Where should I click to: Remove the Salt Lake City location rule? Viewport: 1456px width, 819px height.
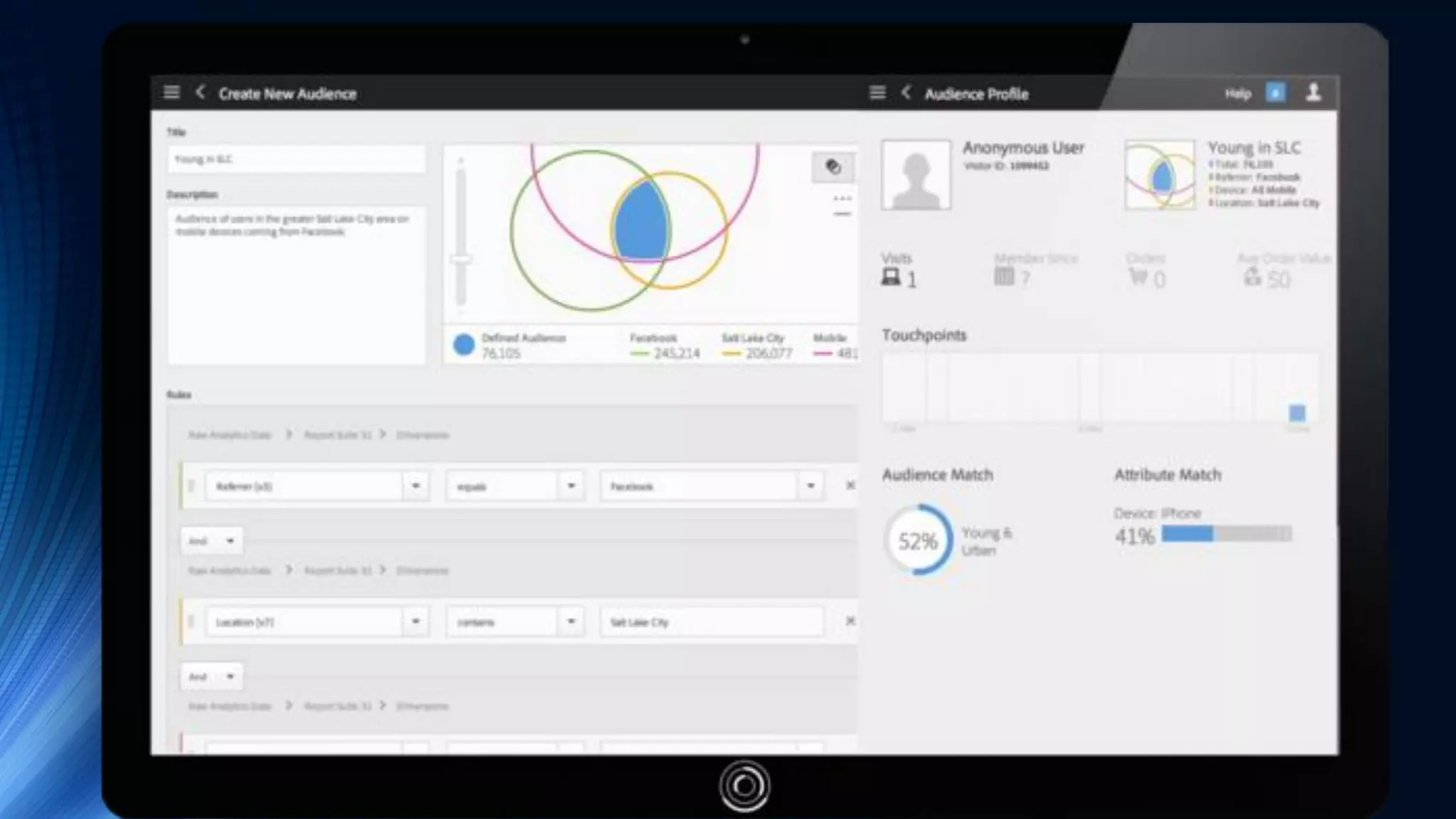[x=850, y=621]
